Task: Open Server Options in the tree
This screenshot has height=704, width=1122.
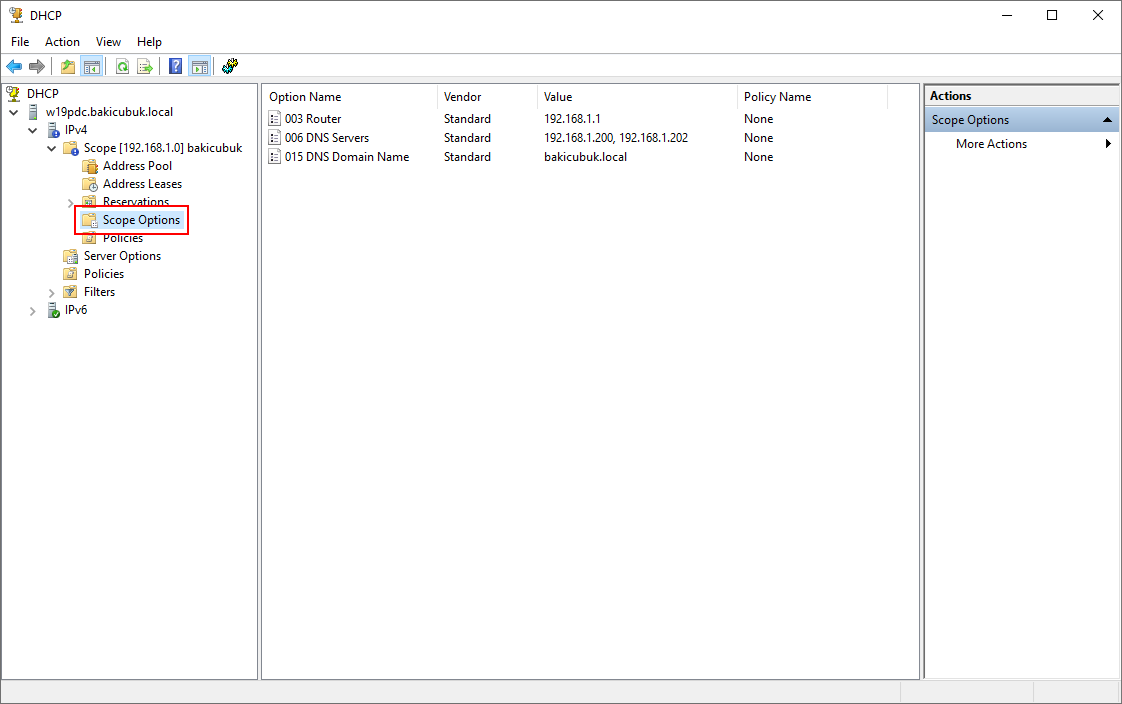Action: [122, 255]
